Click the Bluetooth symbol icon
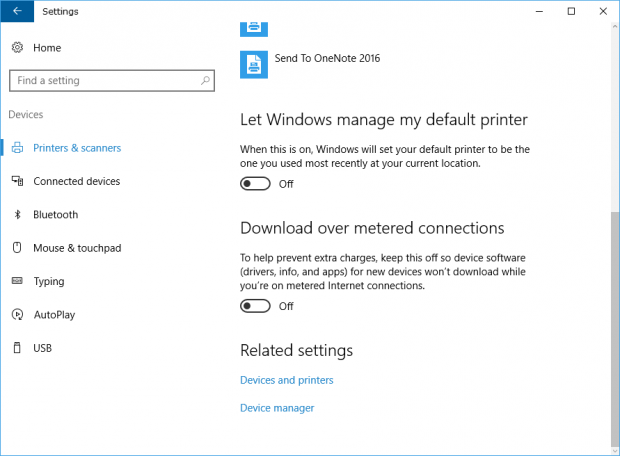Viewport: 620px width, 456px height. click(x=17, y=214)
